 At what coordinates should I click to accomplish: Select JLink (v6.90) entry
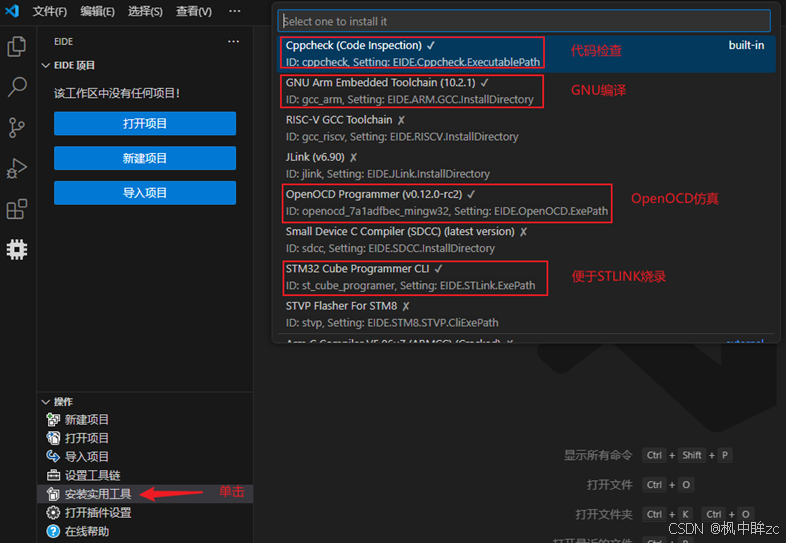[x=526, y=165]
